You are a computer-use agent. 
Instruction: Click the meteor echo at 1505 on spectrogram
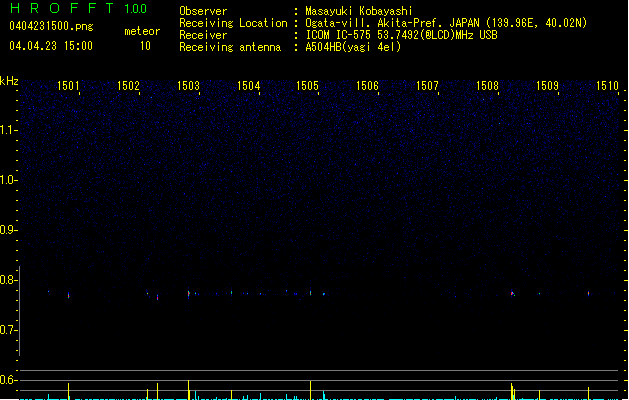coord(310,293)
